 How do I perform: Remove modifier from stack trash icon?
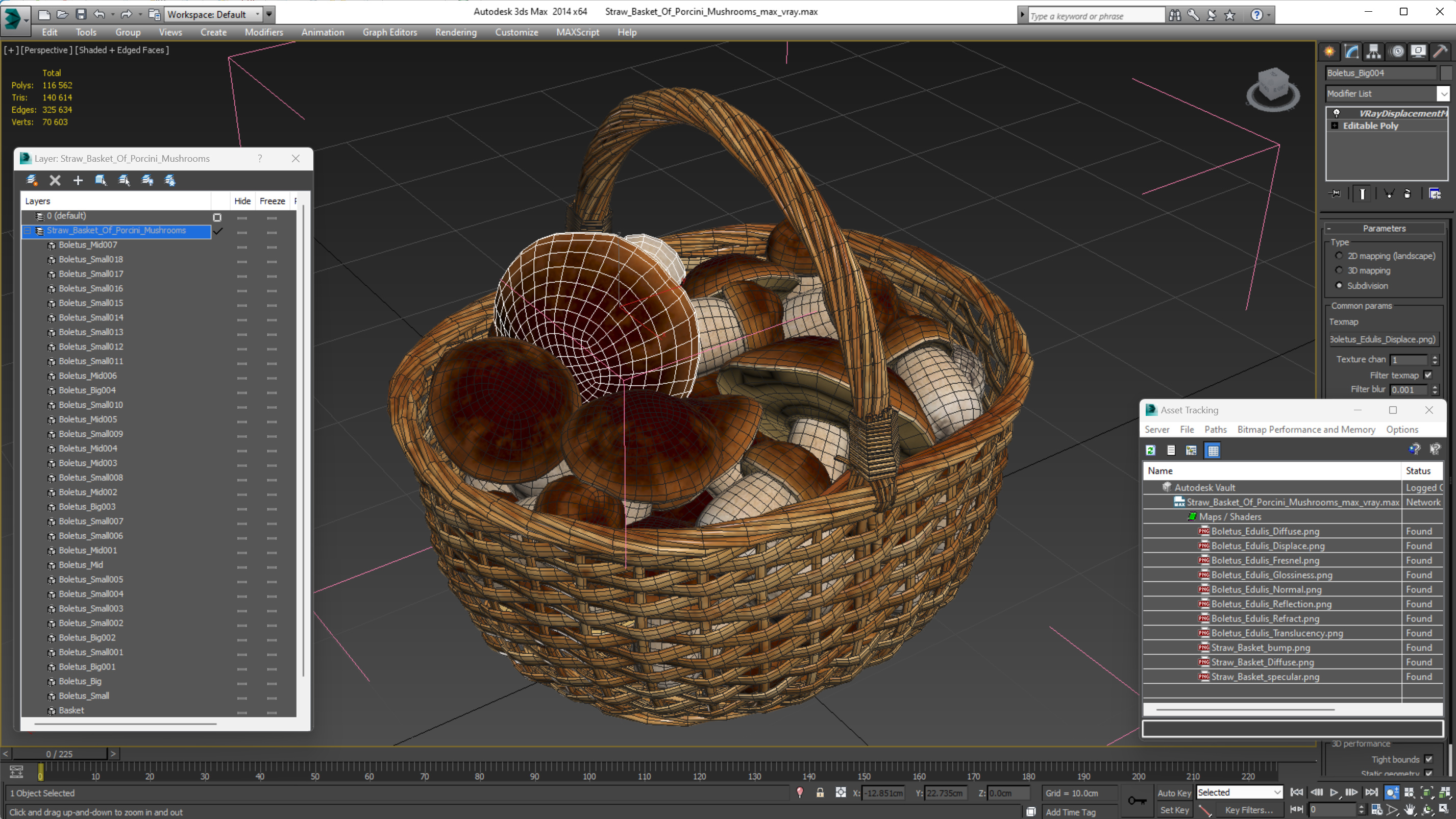[x=1408, y=194]
